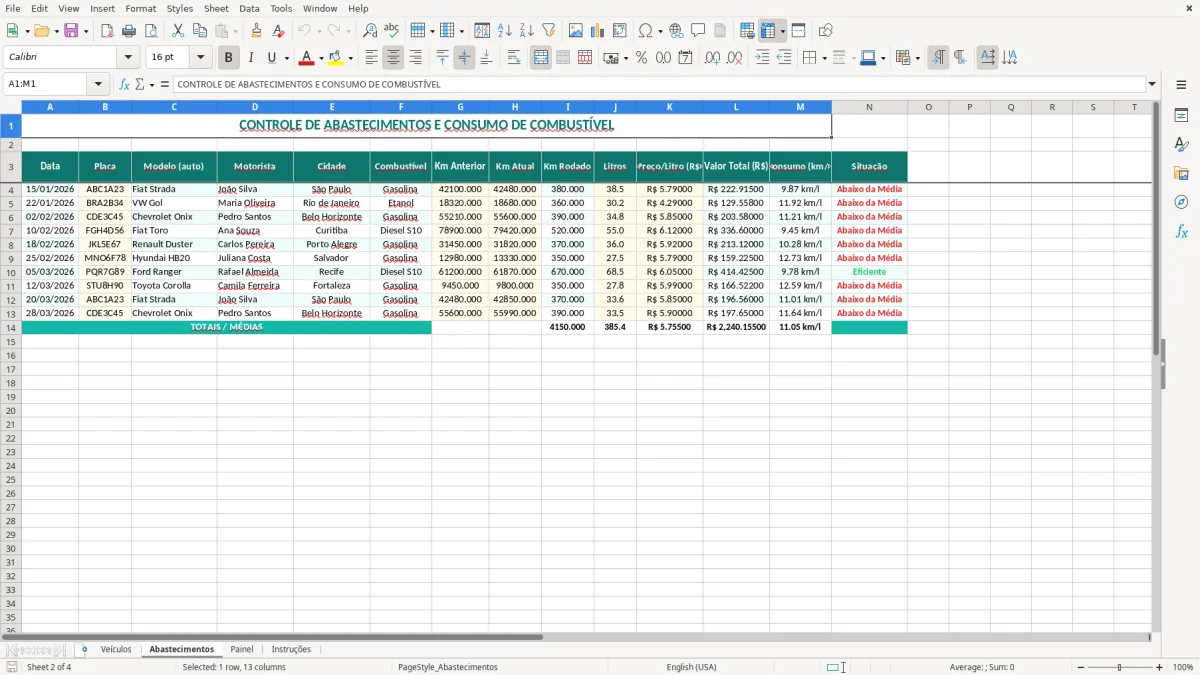Click the Situação column header cell
Image resolution: width=1200 pixels, height=675 pixels.
869,167
